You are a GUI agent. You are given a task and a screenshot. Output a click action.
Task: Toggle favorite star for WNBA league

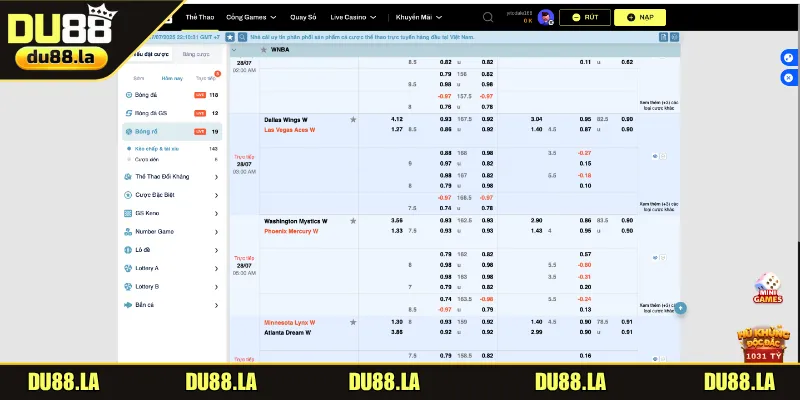[x=263, y=48]
